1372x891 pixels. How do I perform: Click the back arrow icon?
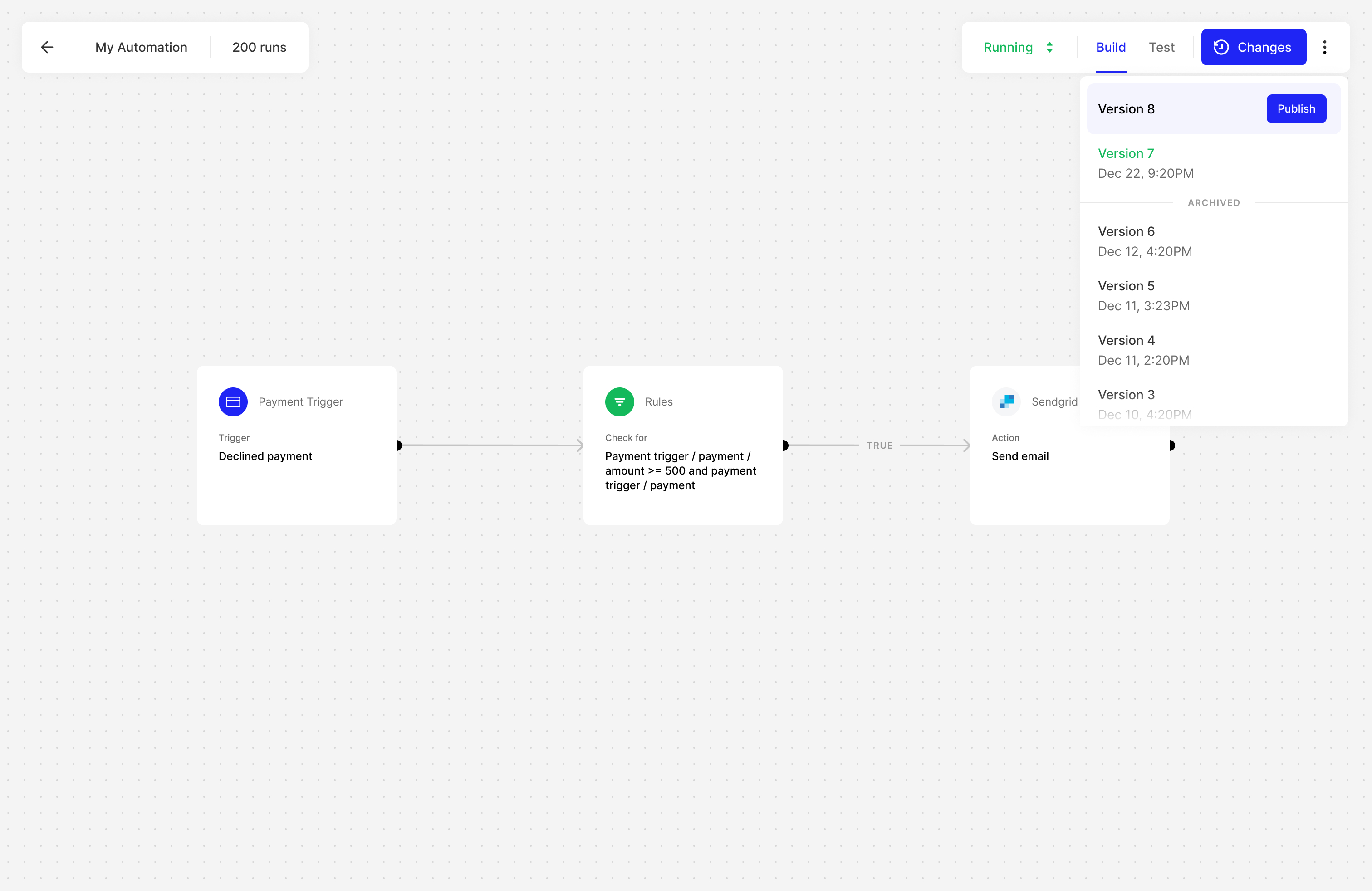[x=47, y=47]
